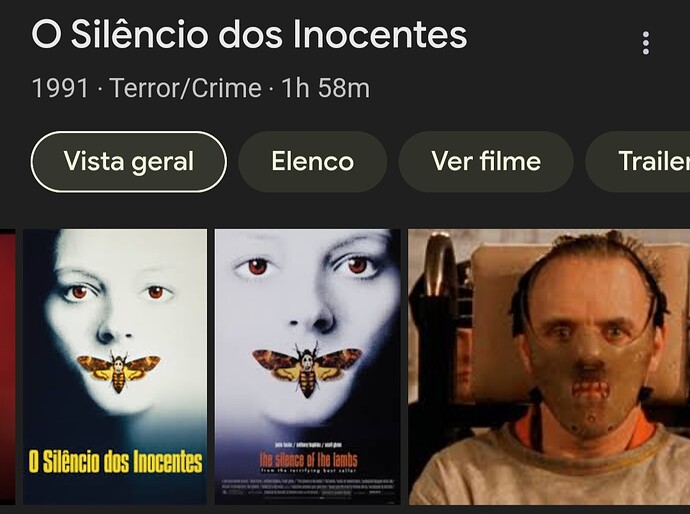View the masked man still image

point(549,366)
